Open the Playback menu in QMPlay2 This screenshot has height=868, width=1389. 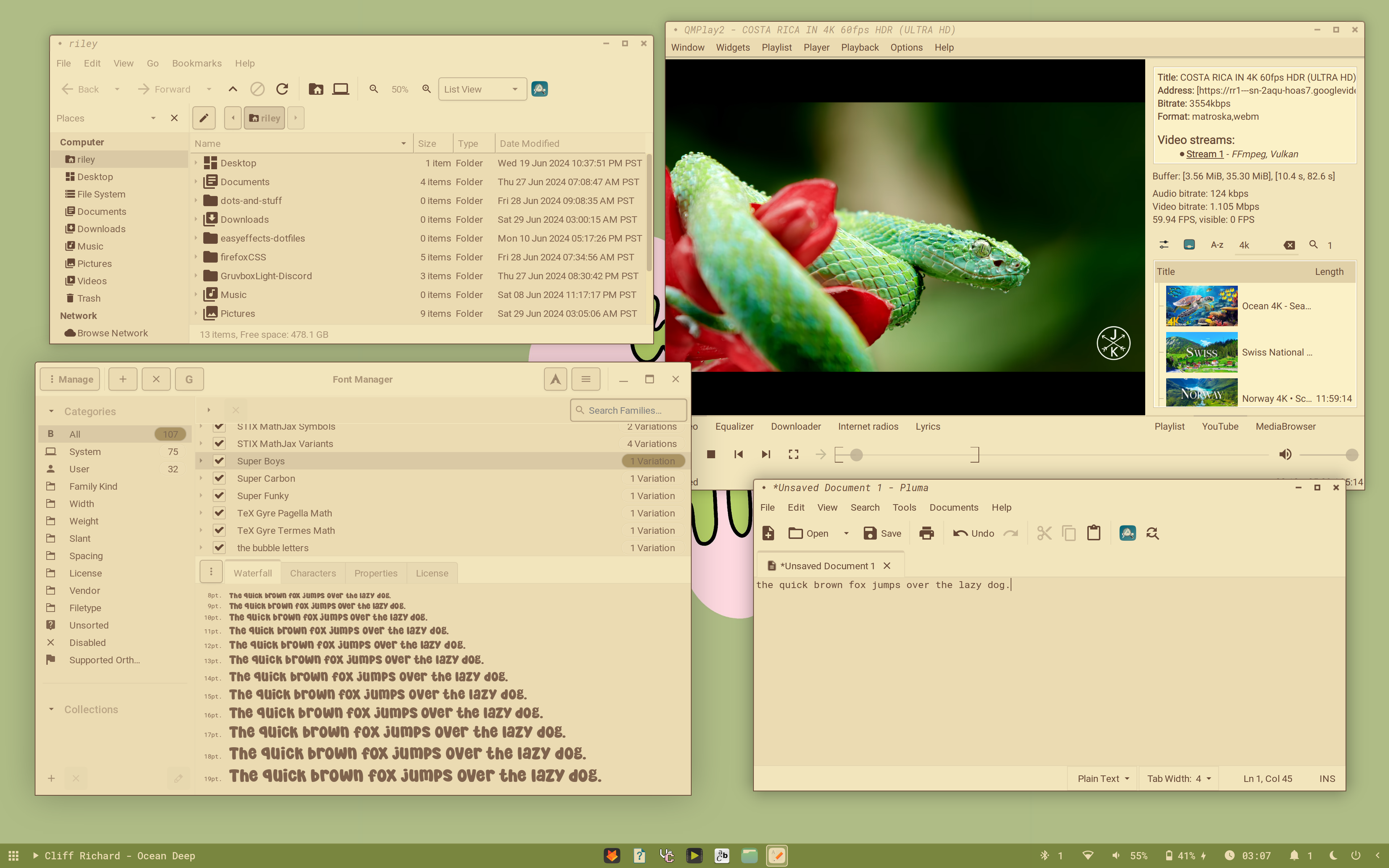point(859,48)
